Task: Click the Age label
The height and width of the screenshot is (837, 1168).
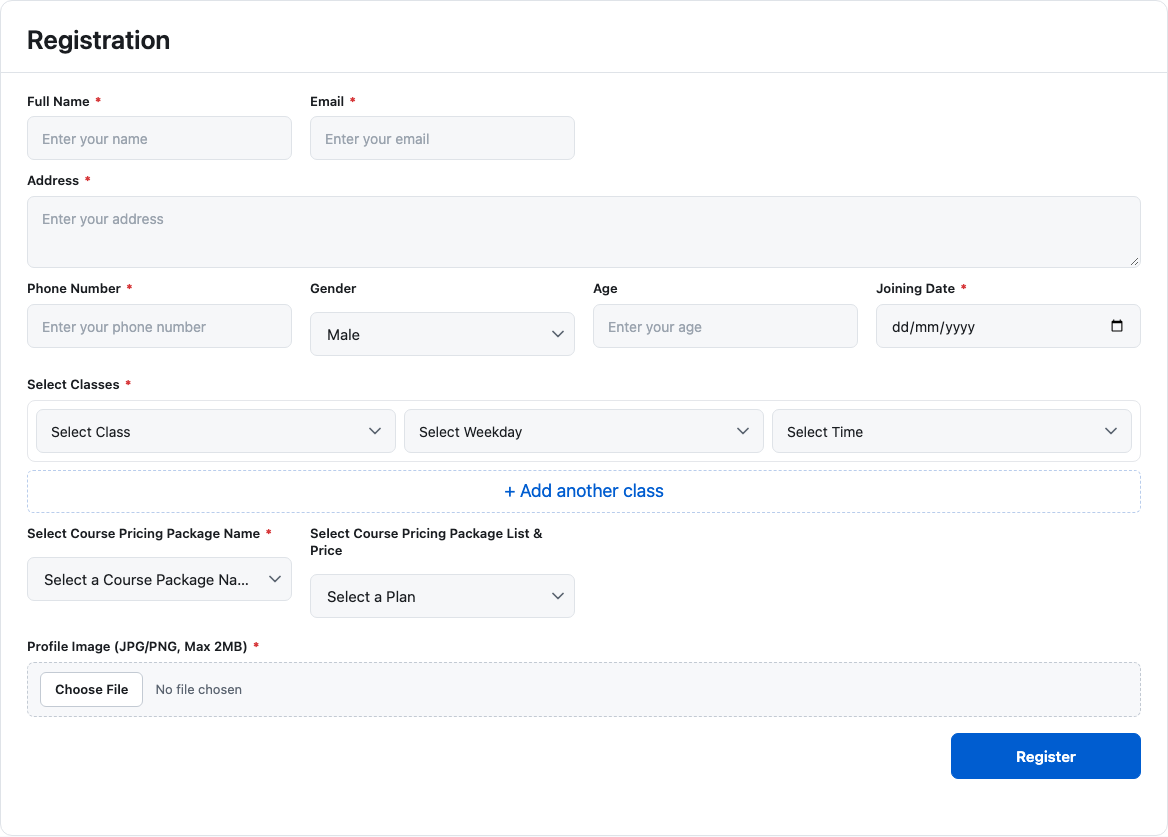Action: point(605,288)
